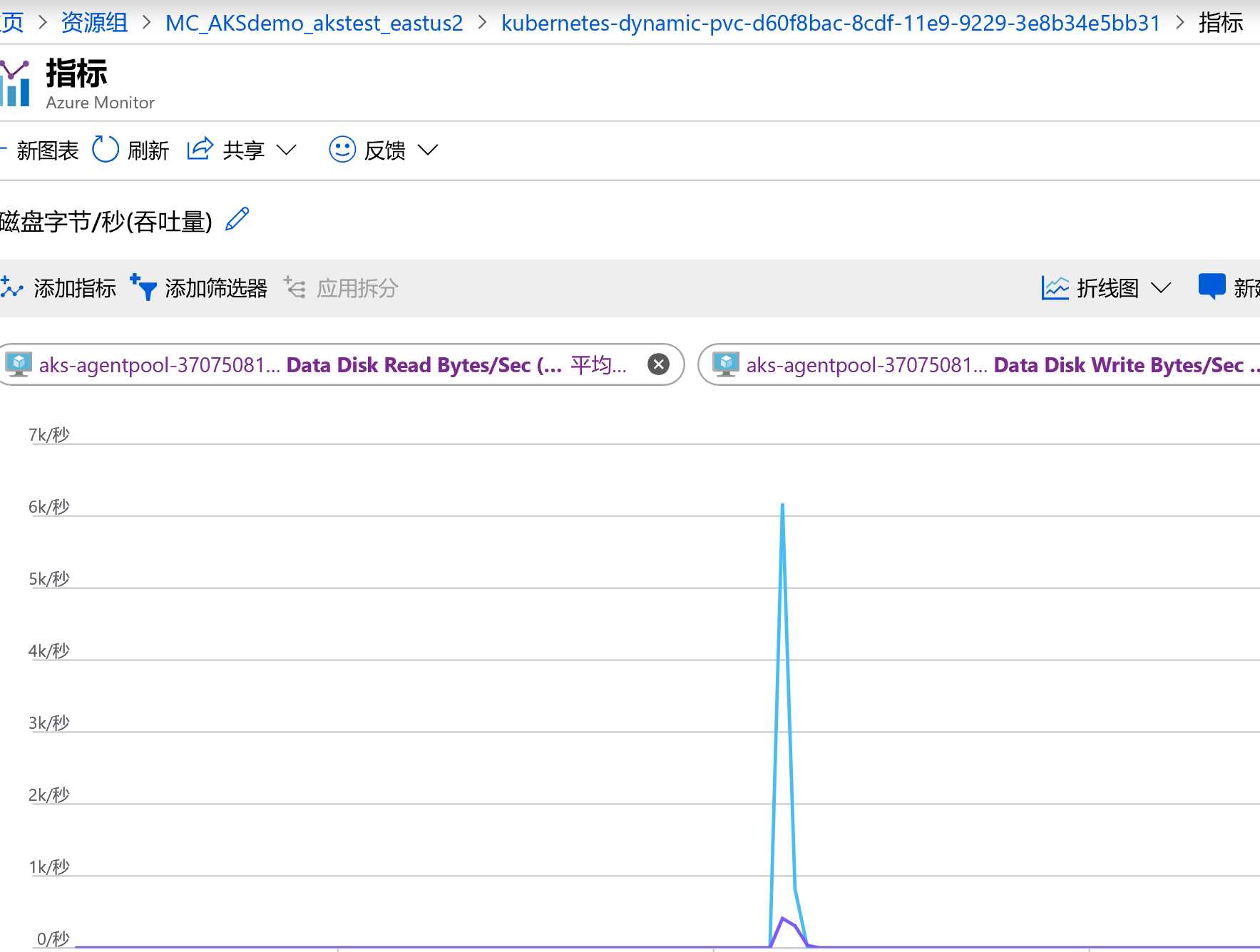Click the 指标 page heading

77,73
